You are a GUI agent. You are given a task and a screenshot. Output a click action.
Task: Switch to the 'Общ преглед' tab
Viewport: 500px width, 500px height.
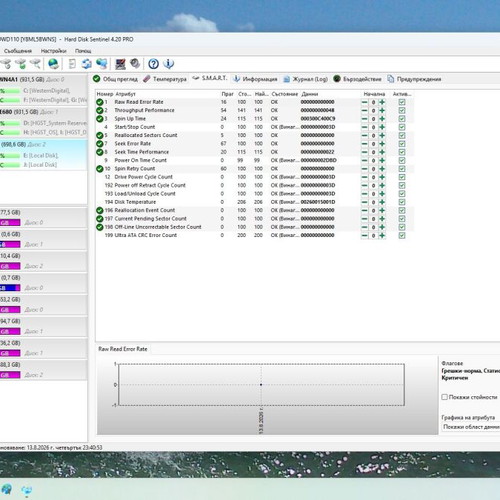[x=116, y=79]
